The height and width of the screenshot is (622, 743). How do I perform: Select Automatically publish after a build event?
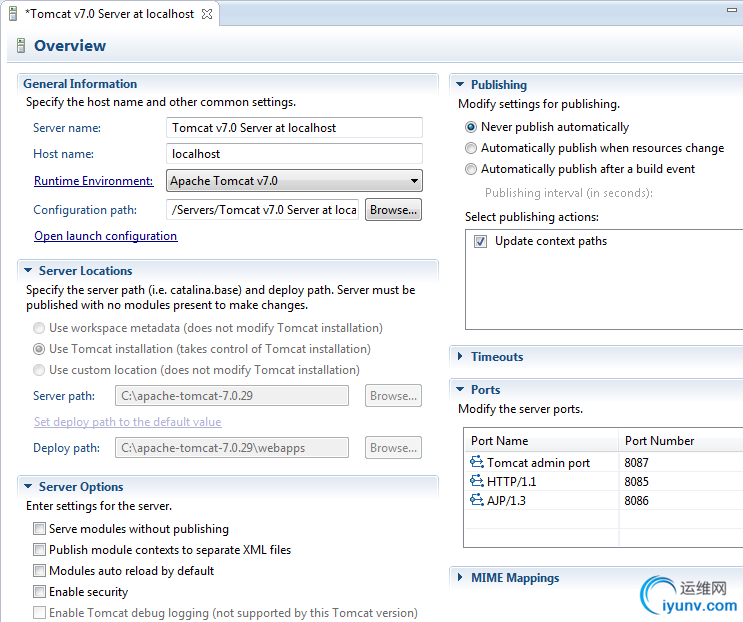pyautogui.click(x=471, y=169)
